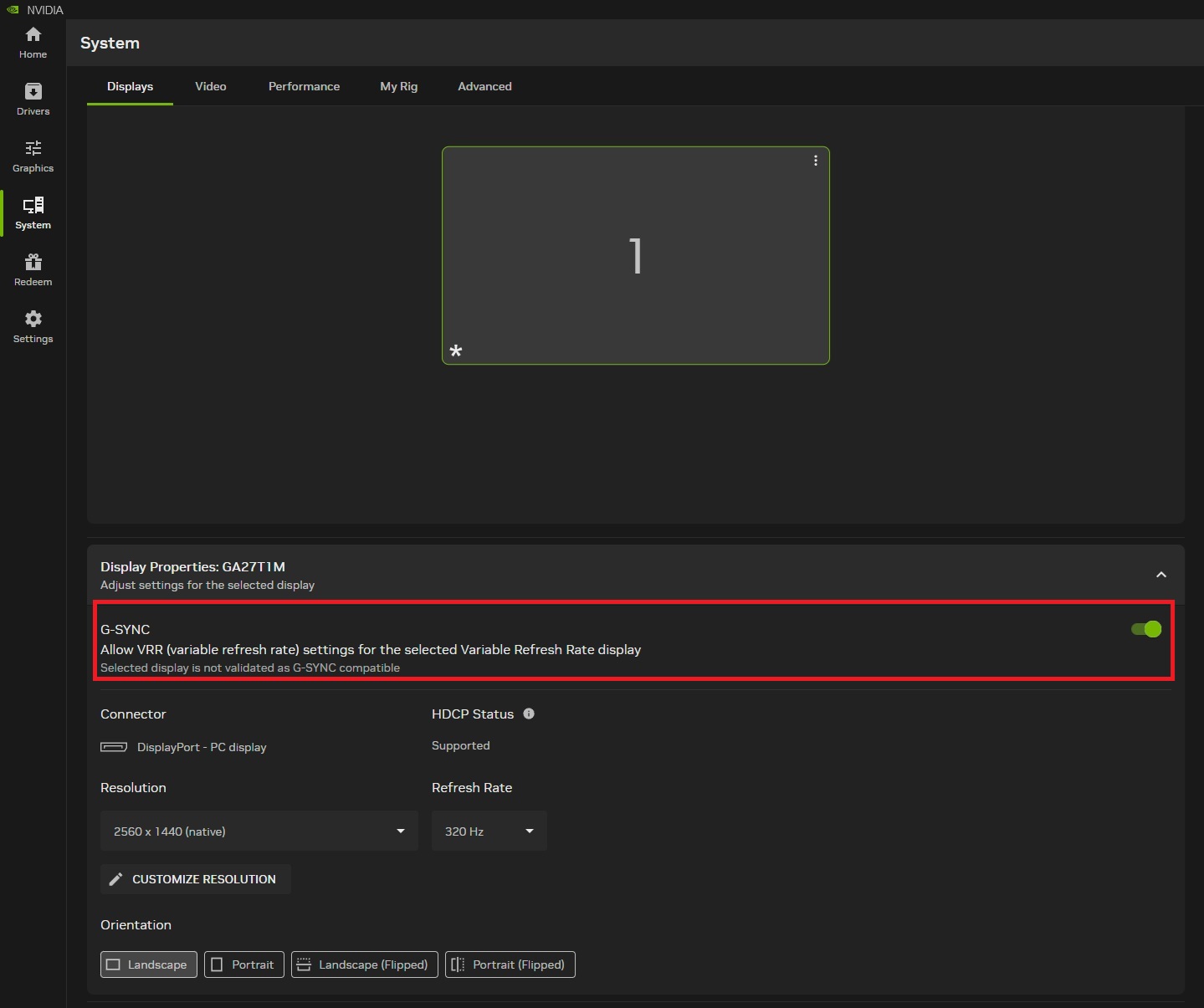Select Portrait orientation
Image resolution: width=1204 pixels, height=1008 pixels.
click(x=244, y=965)
